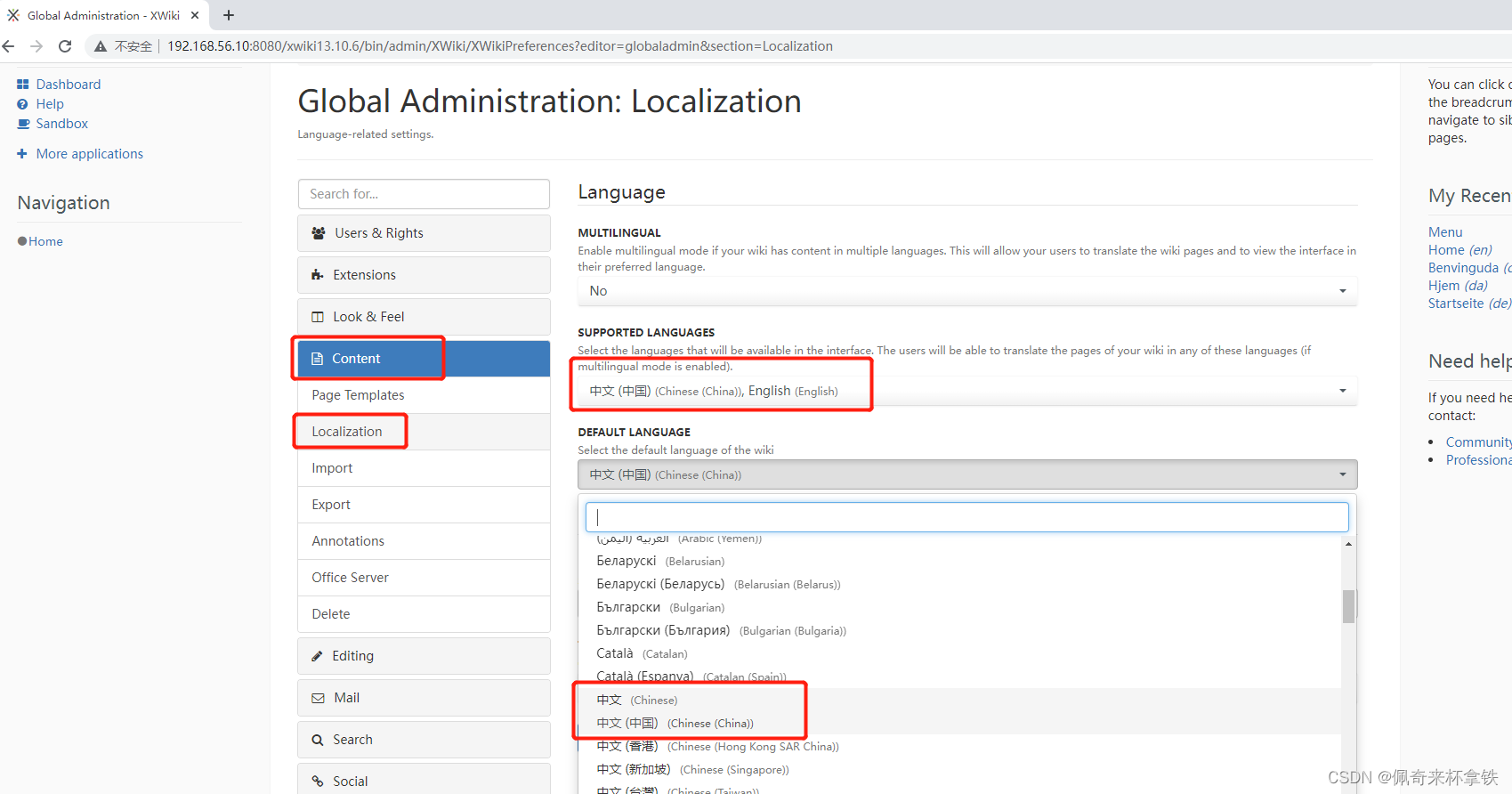Open Page Templates settings
This screenshot has height=794, width=1512.
424,395
